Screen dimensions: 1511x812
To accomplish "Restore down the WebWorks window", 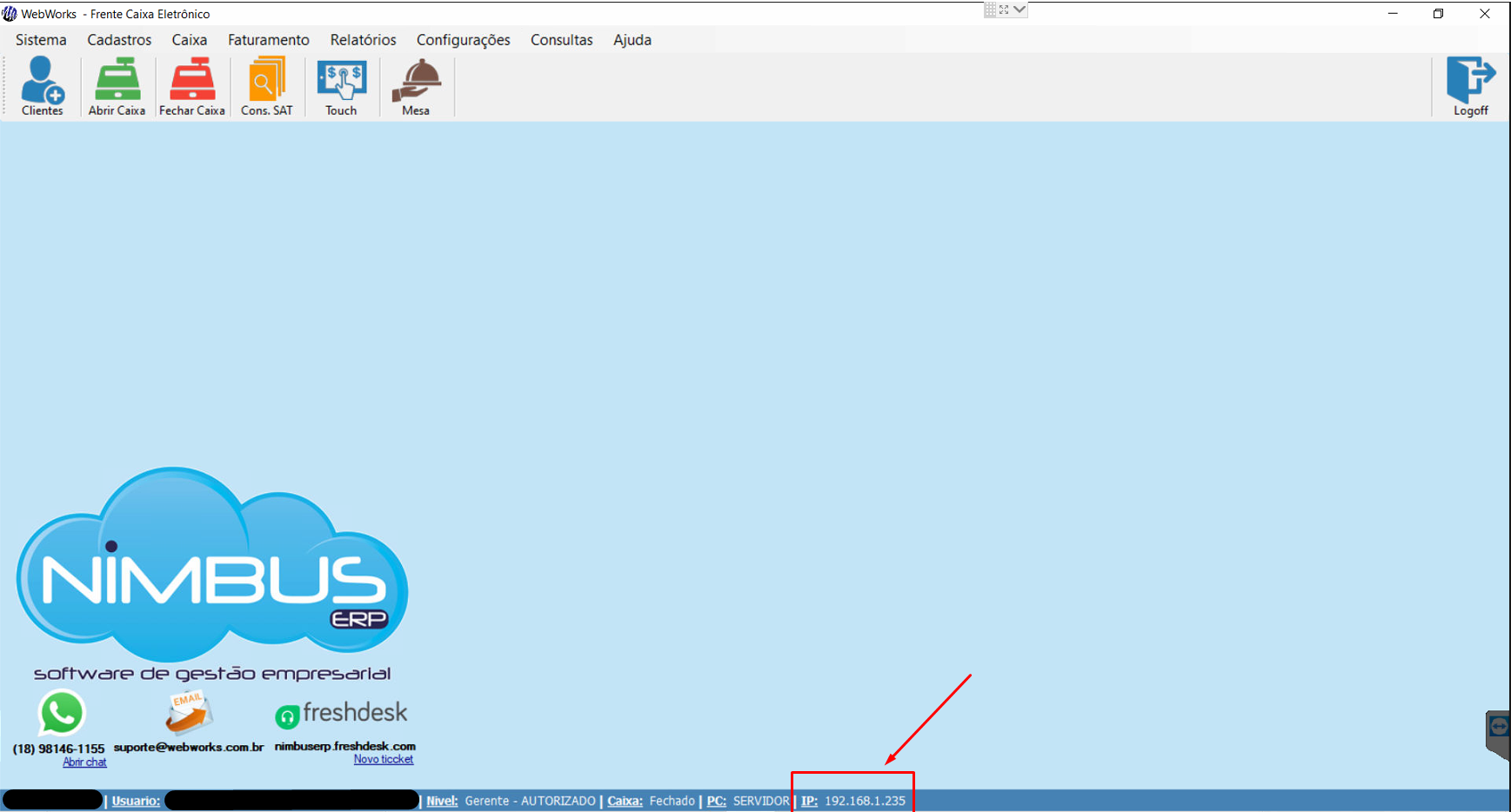I will click(x=1439, y=14).
